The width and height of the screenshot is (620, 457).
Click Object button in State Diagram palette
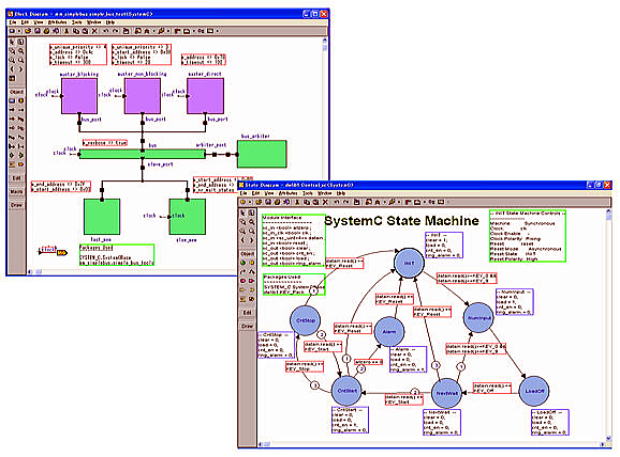[x=248, y=253]
